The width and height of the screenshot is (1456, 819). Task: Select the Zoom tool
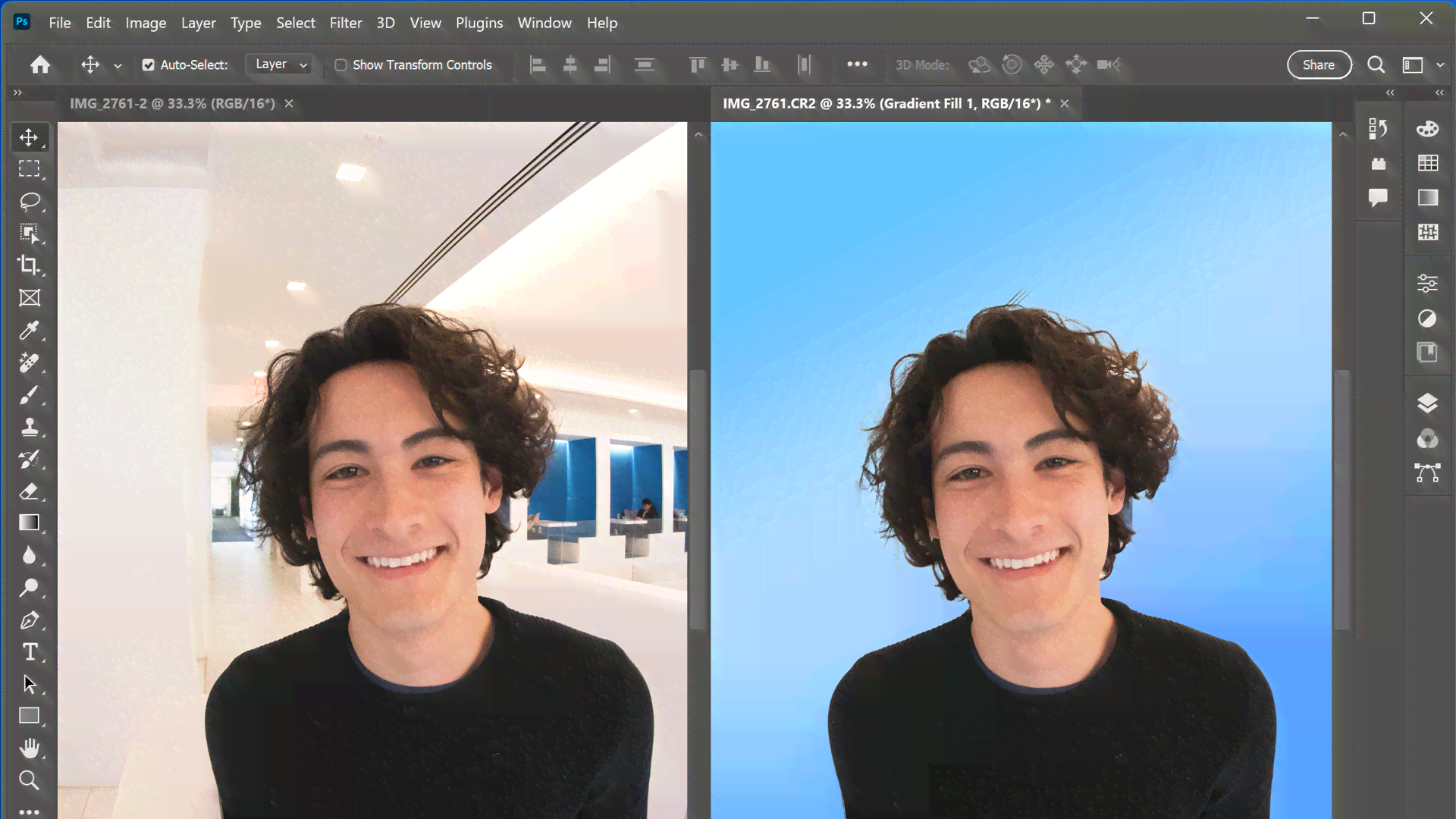click(x=29, y=780)
